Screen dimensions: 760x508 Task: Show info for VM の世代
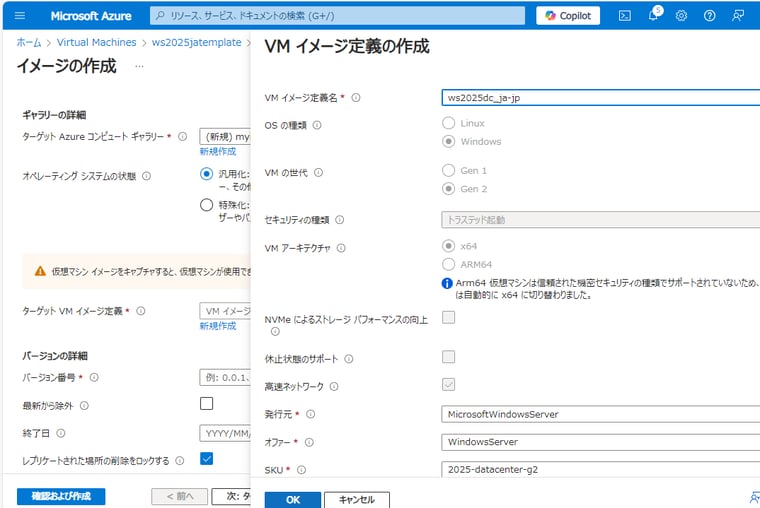tap(318, 173)
